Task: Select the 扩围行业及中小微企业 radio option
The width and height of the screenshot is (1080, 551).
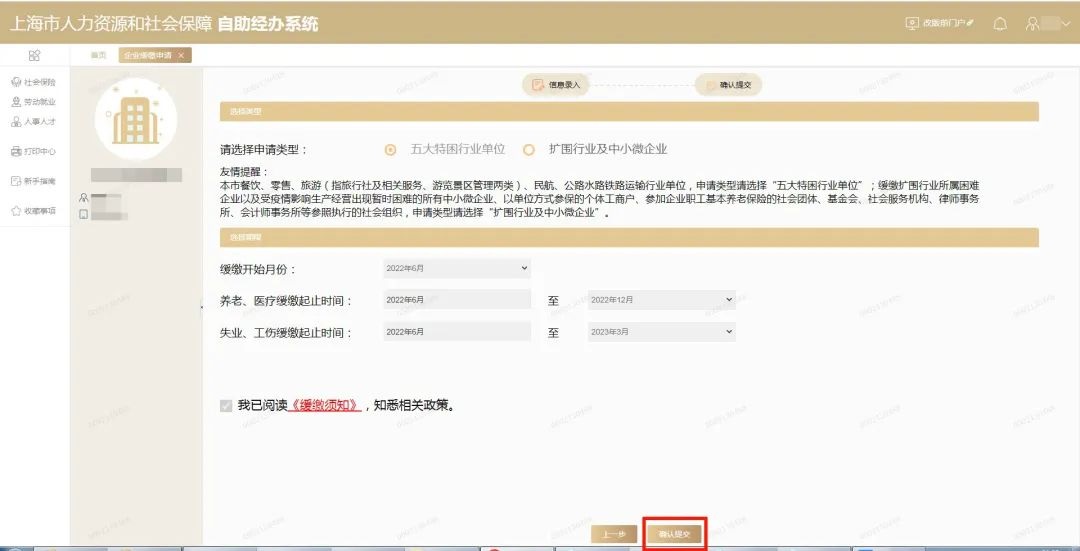Action: [529, 150]
